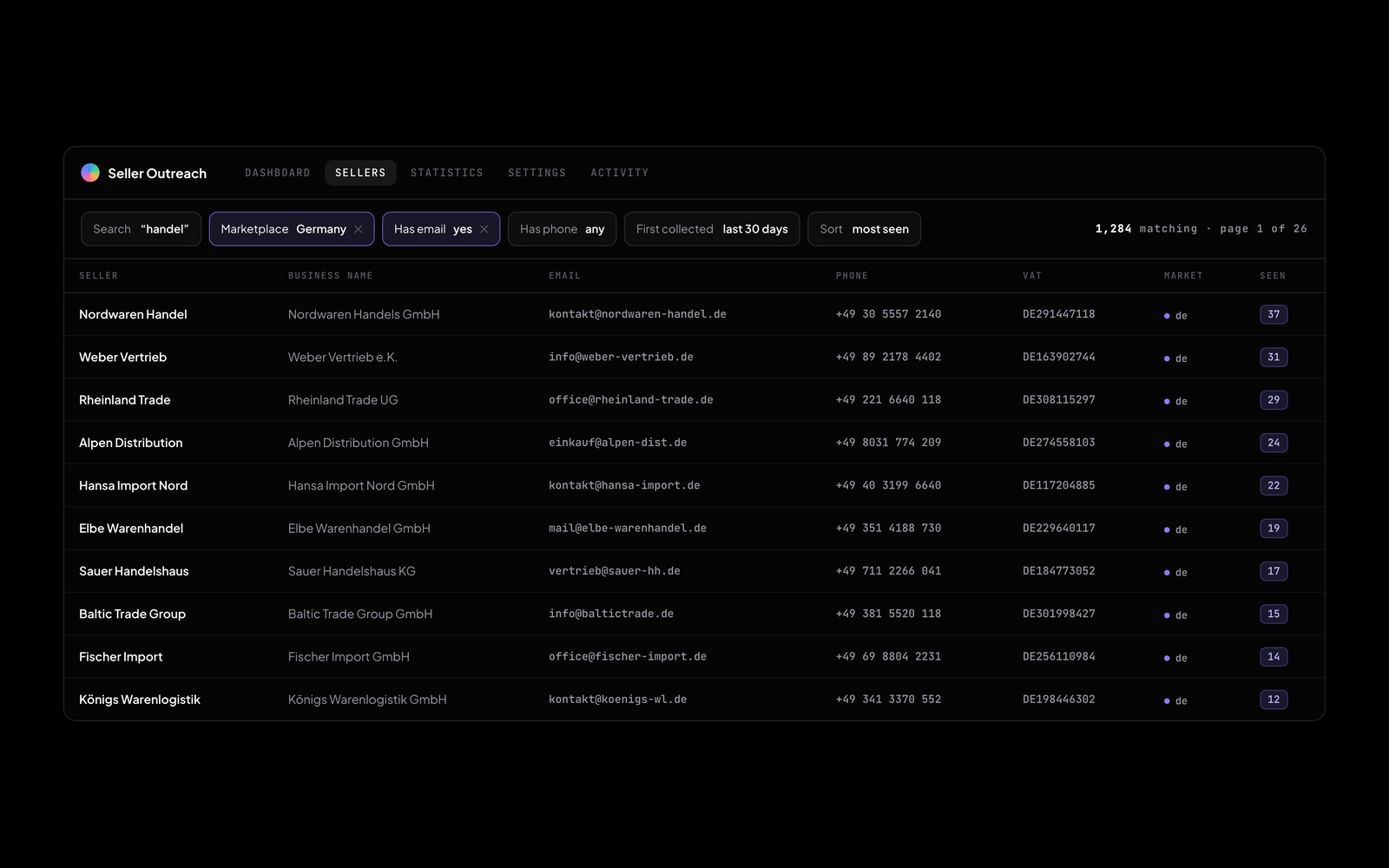Change the First collected last 30 days filter

tap(712, 229)
